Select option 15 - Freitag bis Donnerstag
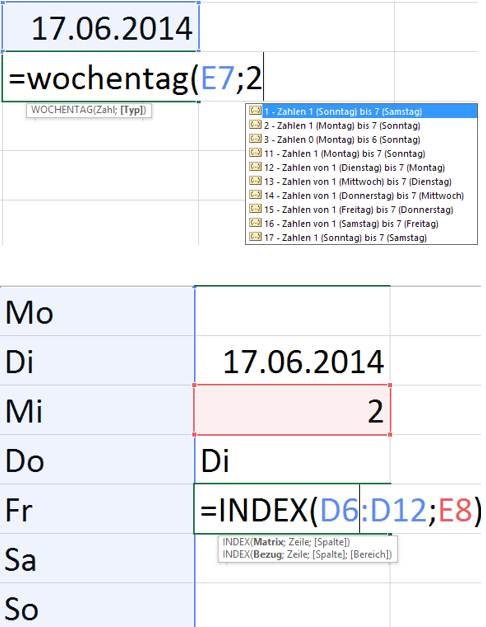Image resolution: width=486 pixels, height=627 pixels. click(362, 210)
